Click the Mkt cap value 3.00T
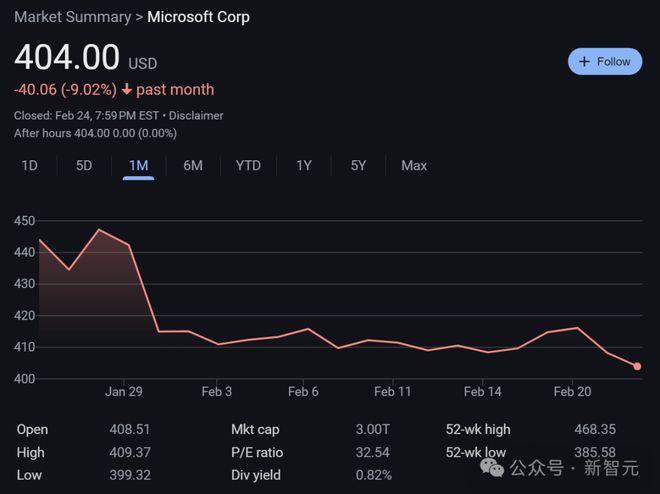This screenshot has height=494, width=660. [x=373, y=429]
